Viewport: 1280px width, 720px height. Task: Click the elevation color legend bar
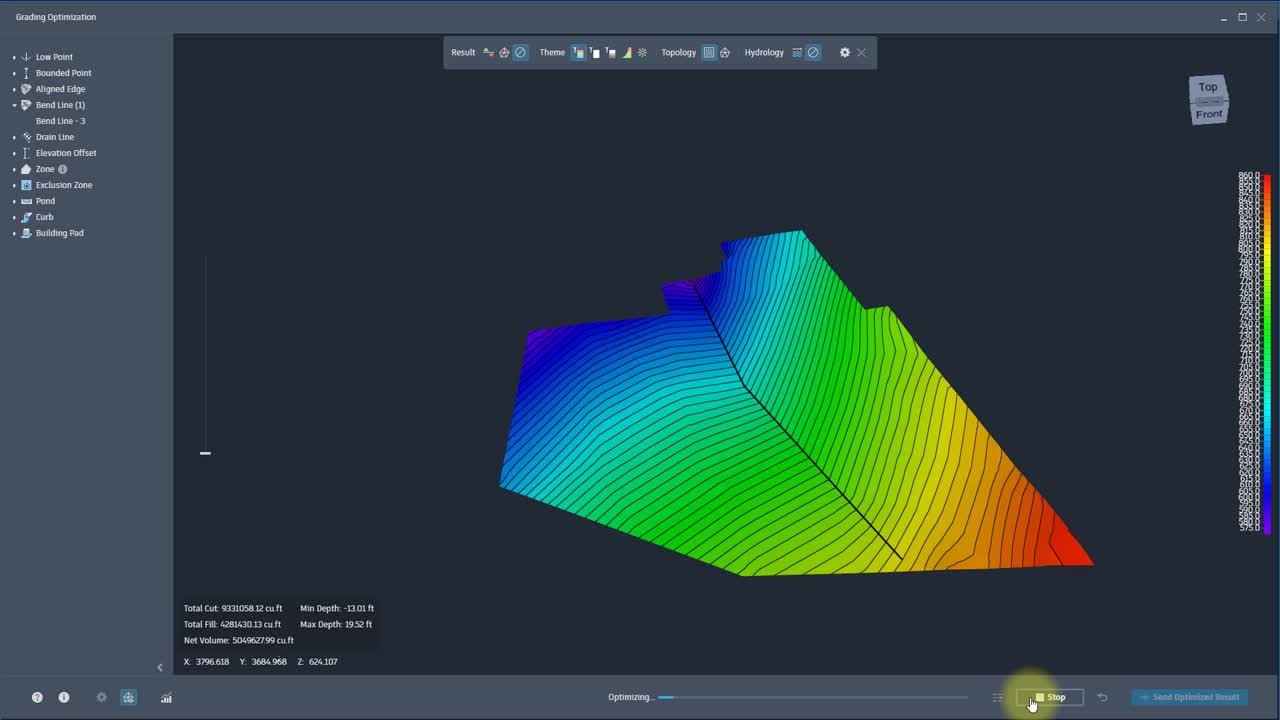1267,354
